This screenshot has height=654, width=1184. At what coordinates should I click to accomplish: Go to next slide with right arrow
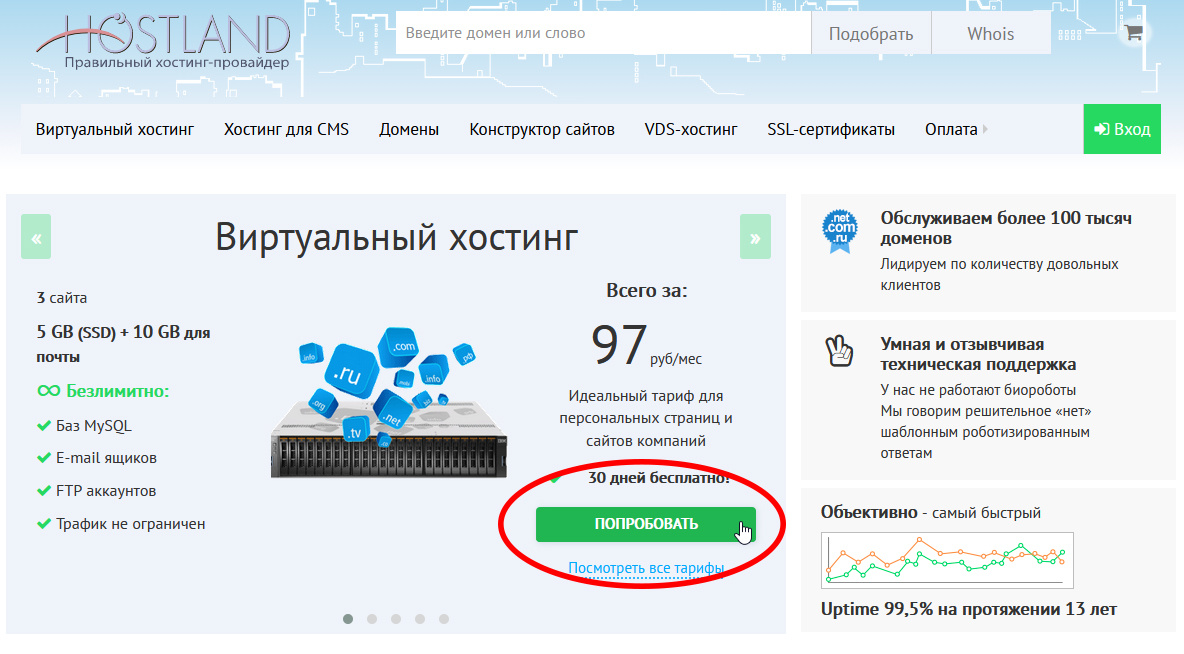755,236
